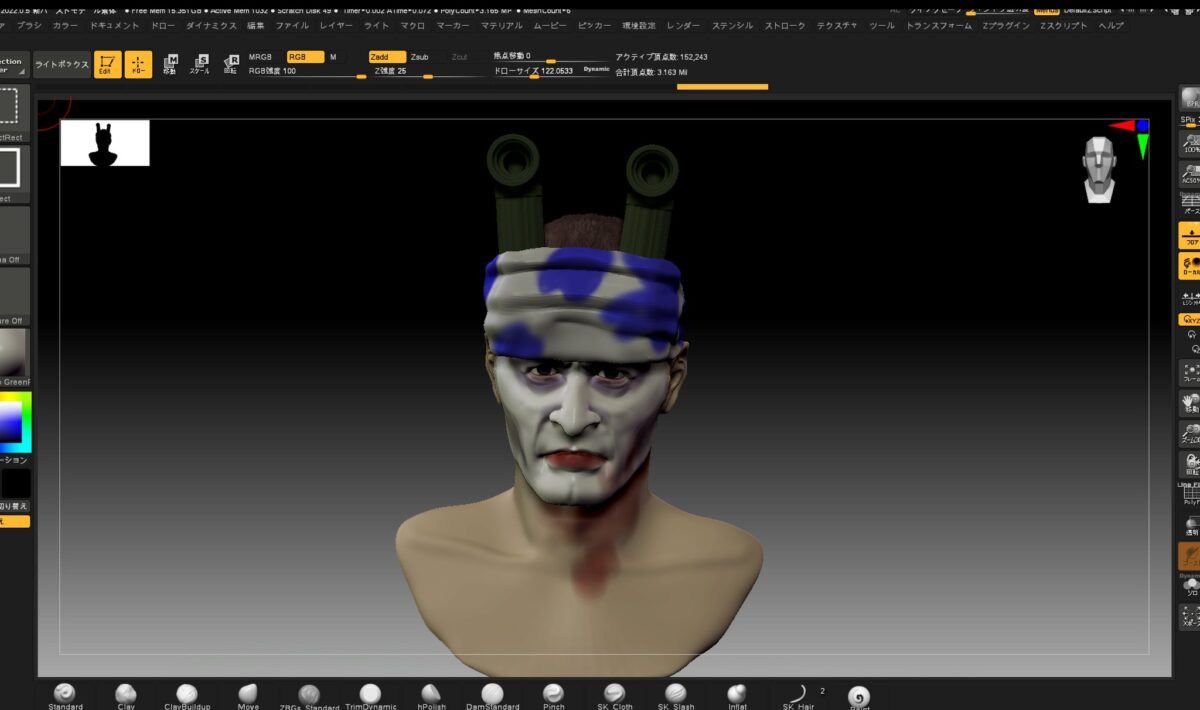The width and height of the screenshot is (1200, 710).
Task: Switch to Scale (スケール) gizmo mode
Action: click(x=201, y=64)
